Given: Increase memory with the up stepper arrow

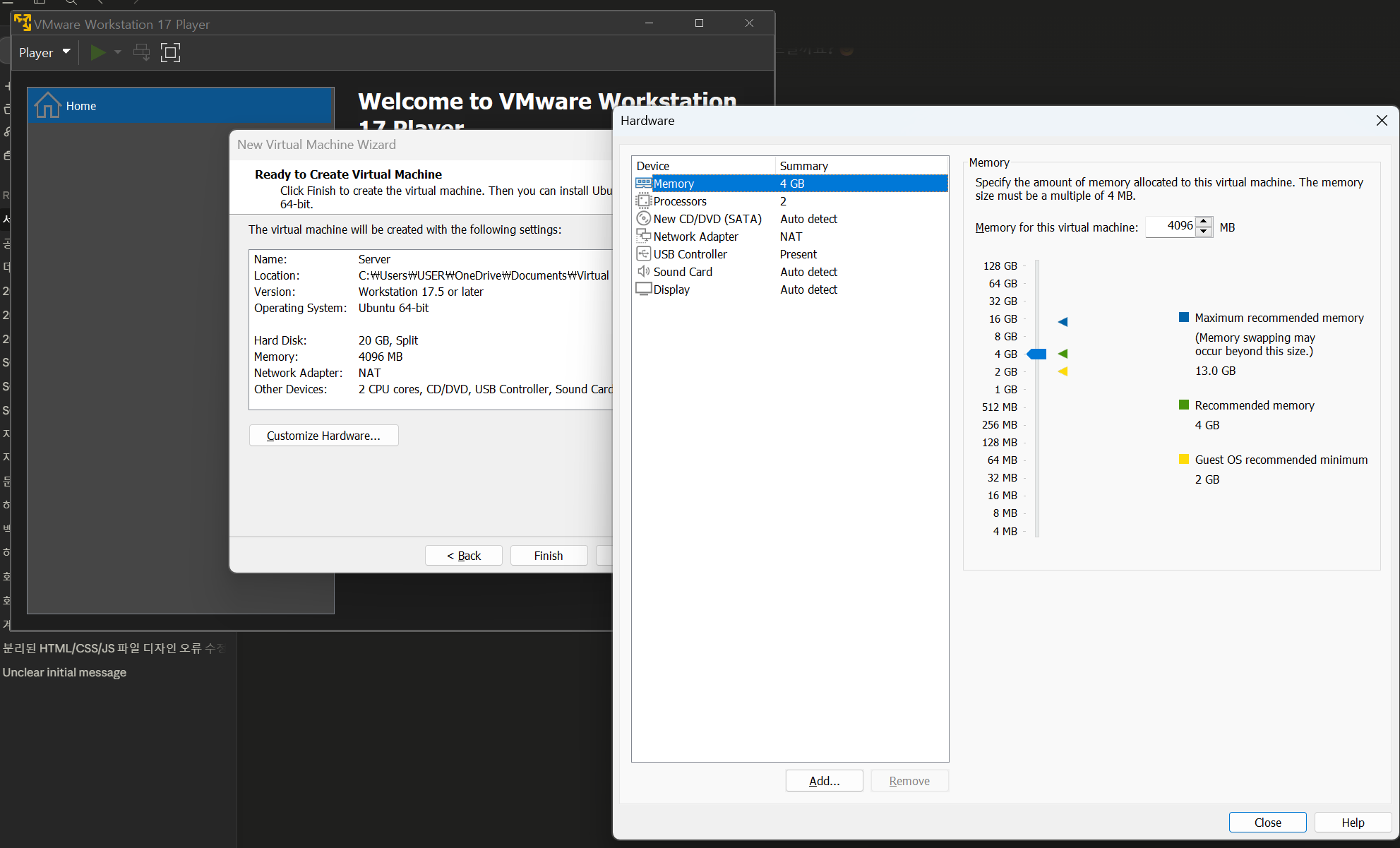Looking at the screenshot, I should 1204,222.
